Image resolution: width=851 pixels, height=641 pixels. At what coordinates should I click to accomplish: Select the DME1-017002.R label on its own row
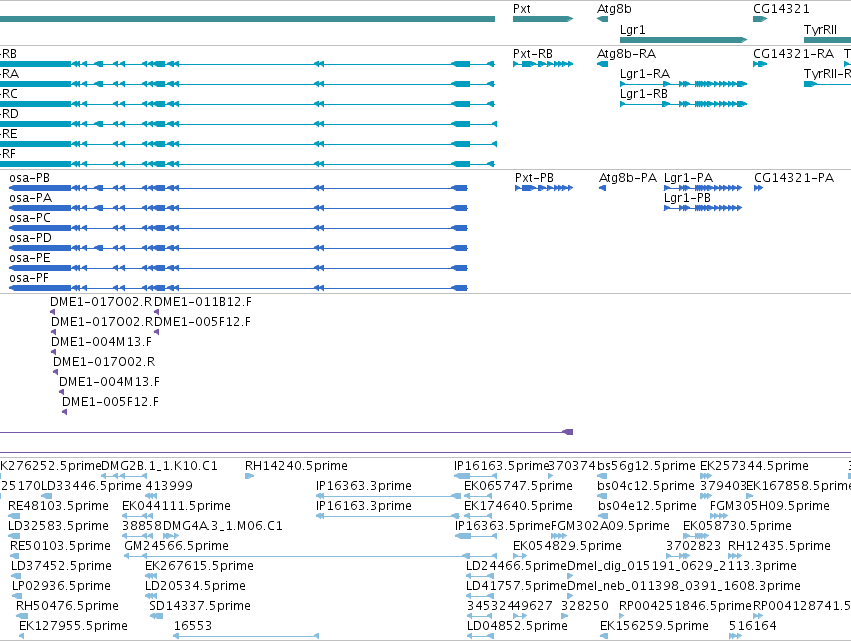pyautogui.click(x=104, y=361)
